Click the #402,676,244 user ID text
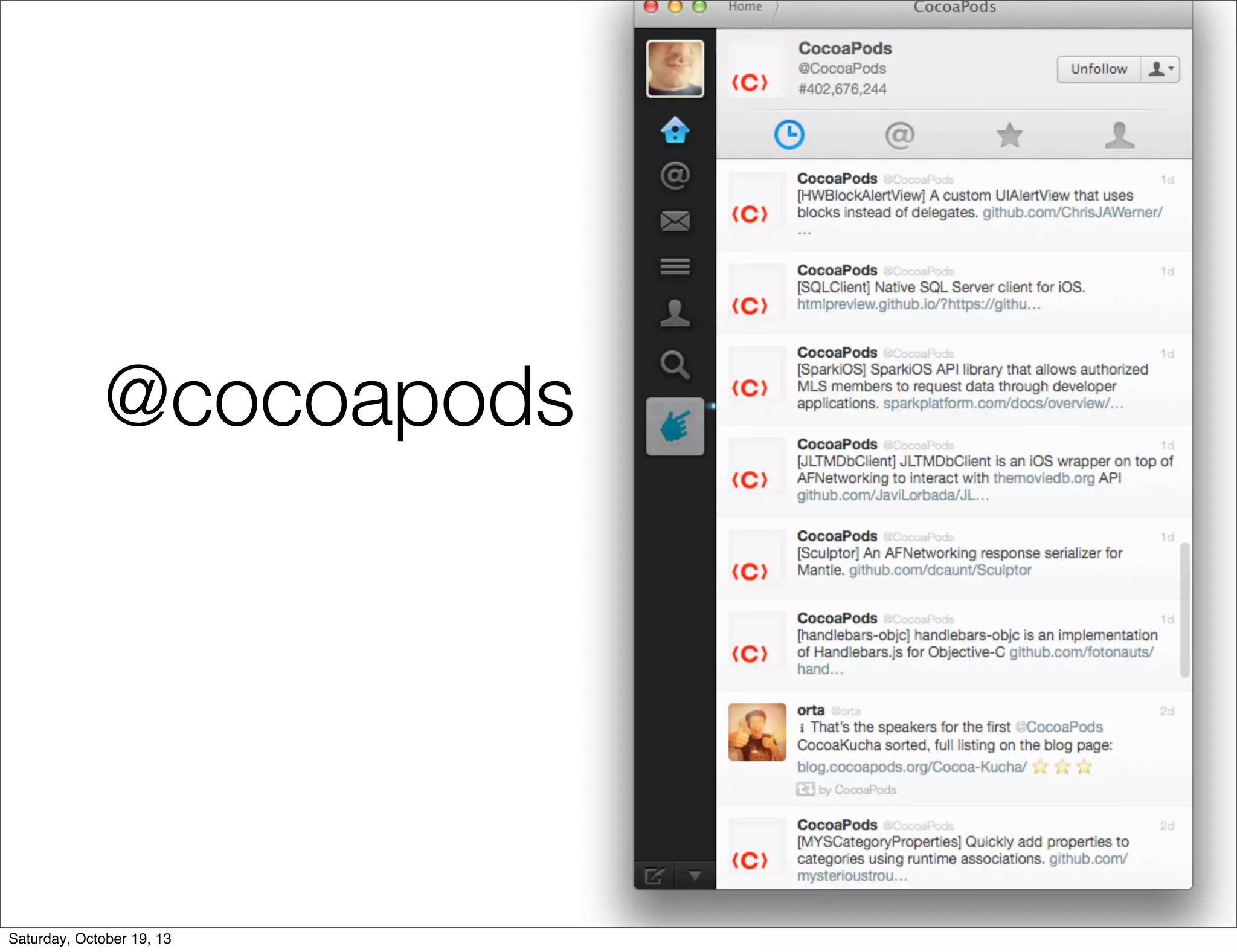The height and width of the screenshot is (952, 1237). [x=842, y=89]
